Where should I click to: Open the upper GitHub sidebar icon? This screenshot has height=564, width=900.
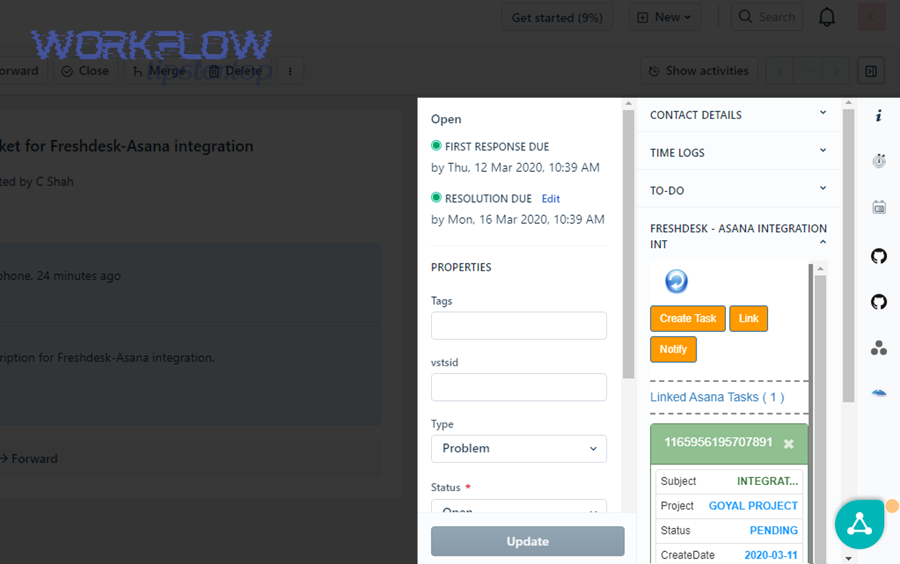pos(879,256)
